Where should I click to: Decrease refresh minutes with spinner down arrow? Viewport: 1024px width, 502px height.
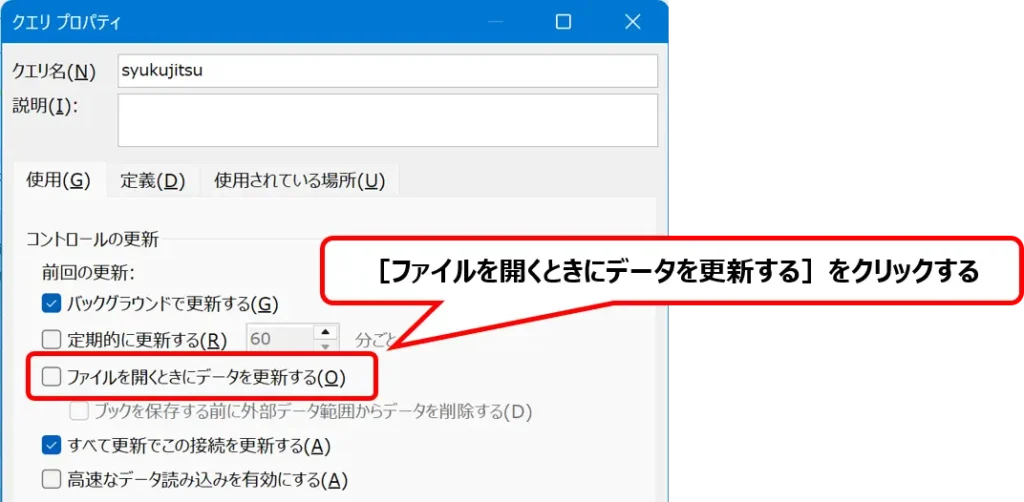[x=326, y=347]
